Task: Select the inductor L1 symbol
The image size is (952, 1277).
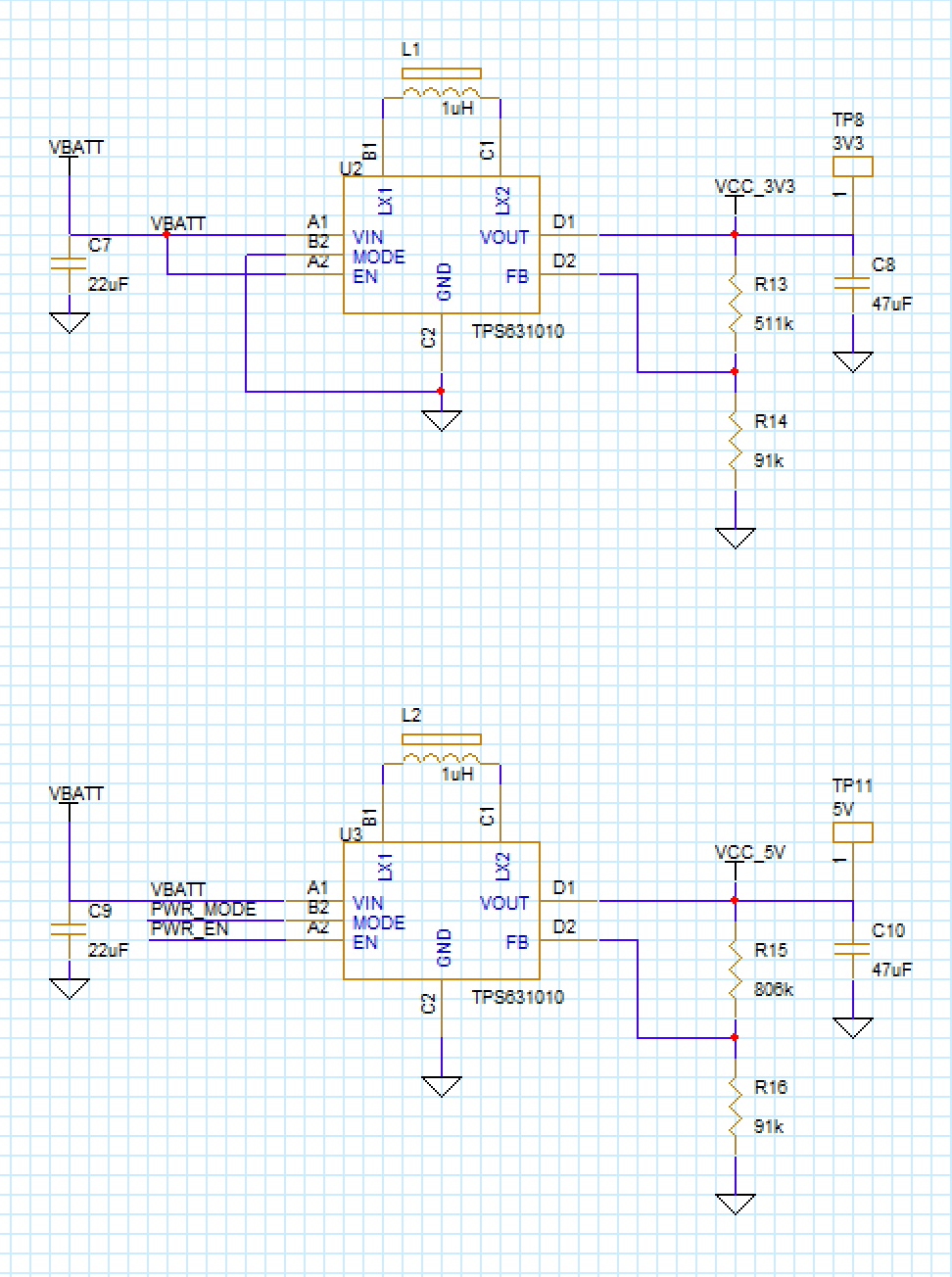Action: 441,88
